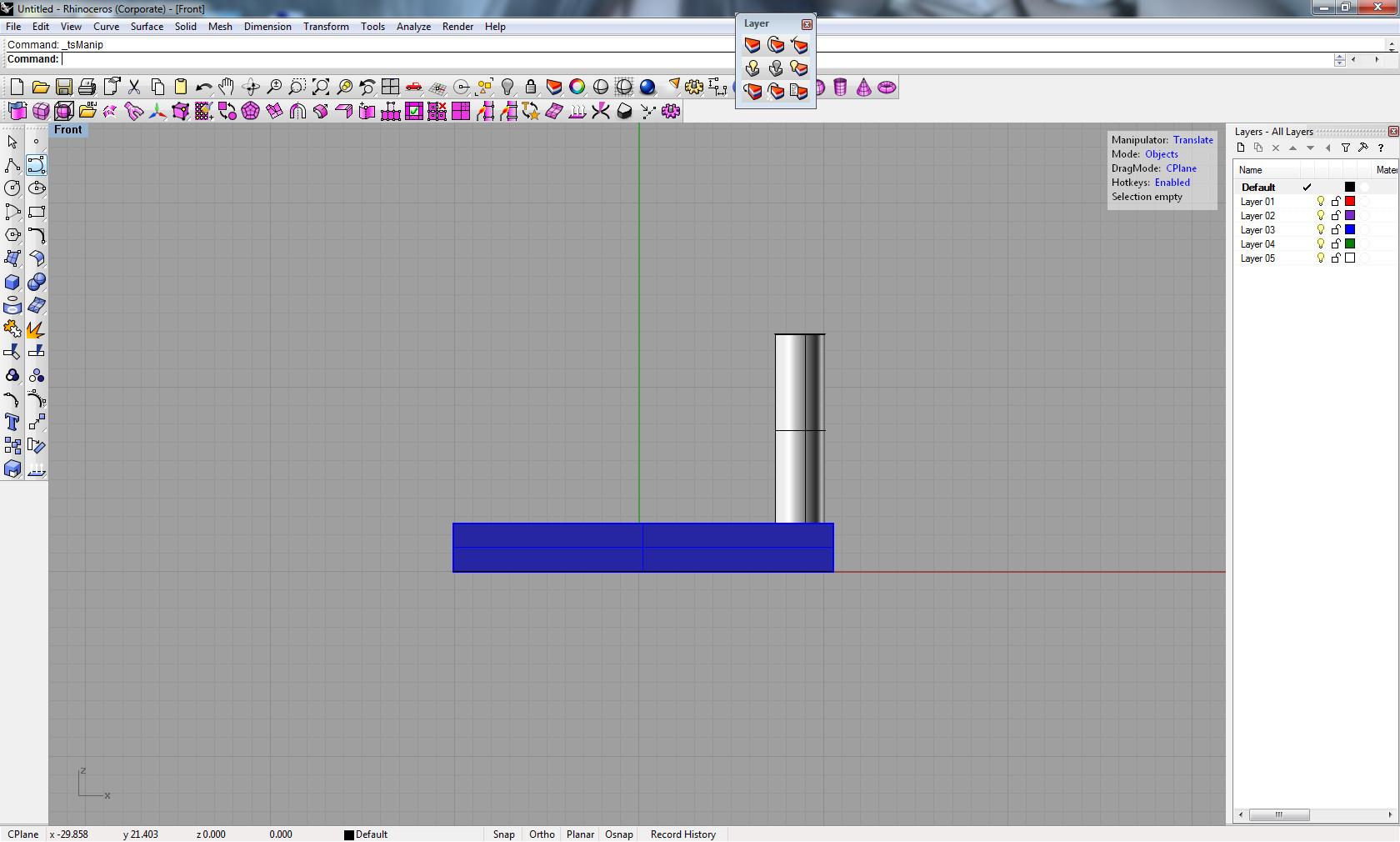The width and height of the screenshot is (1400, 842).
Task: Turn off Layer 02 visibility bulb
Action: (x=1320, y=216)
